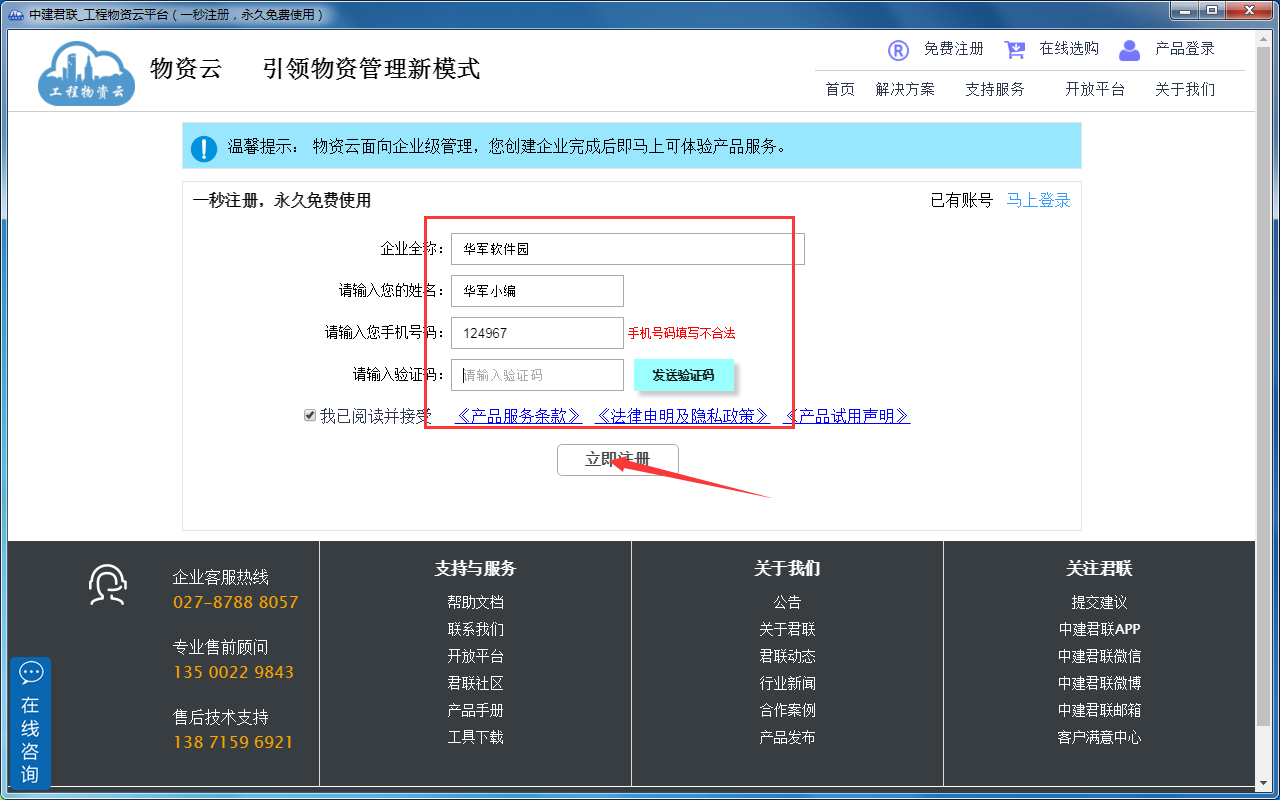Click the 工程物资云 cloud logo
The width and height of the screenshot is (1280, 800).
pyautogui.click(x=86, y=72)
